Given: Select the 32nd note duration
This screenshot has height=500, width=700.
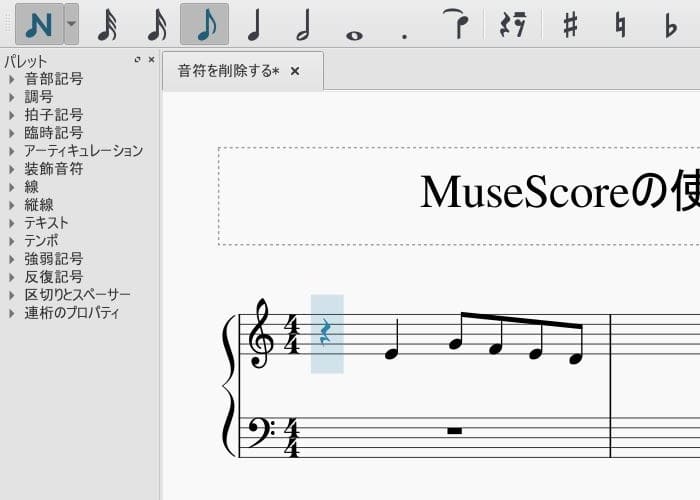Looking at the screenshot, I should pos(107,24).
